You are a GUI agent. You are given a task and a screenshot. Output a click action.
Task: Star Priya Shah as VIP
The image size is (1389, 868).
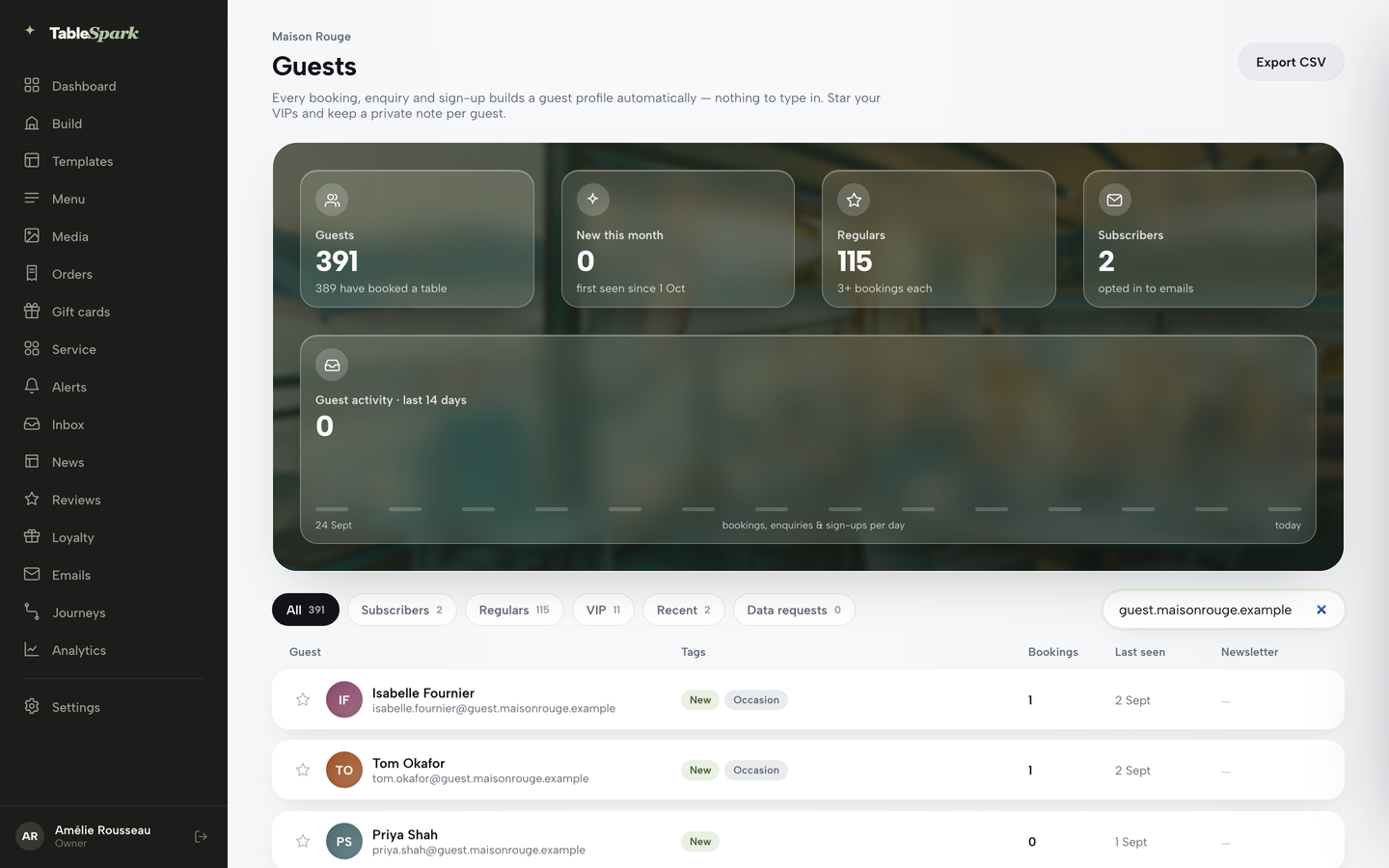(x=303, y=842)
